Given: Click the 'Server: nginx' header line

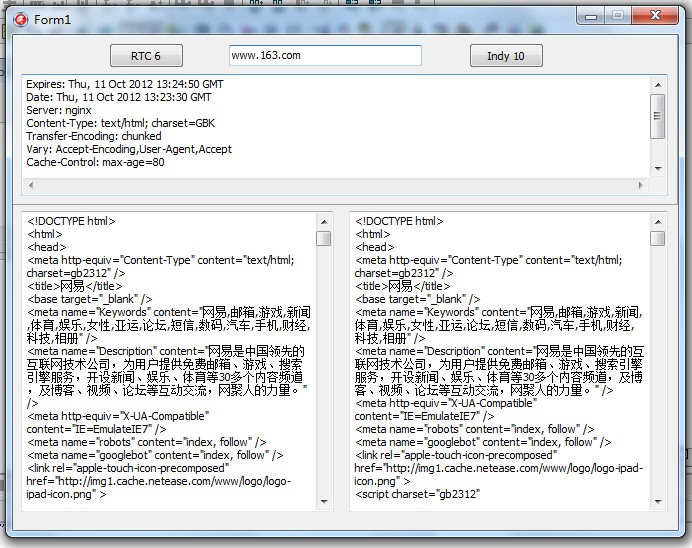Looking at the screenshot, I should click(x=59, y=110).
